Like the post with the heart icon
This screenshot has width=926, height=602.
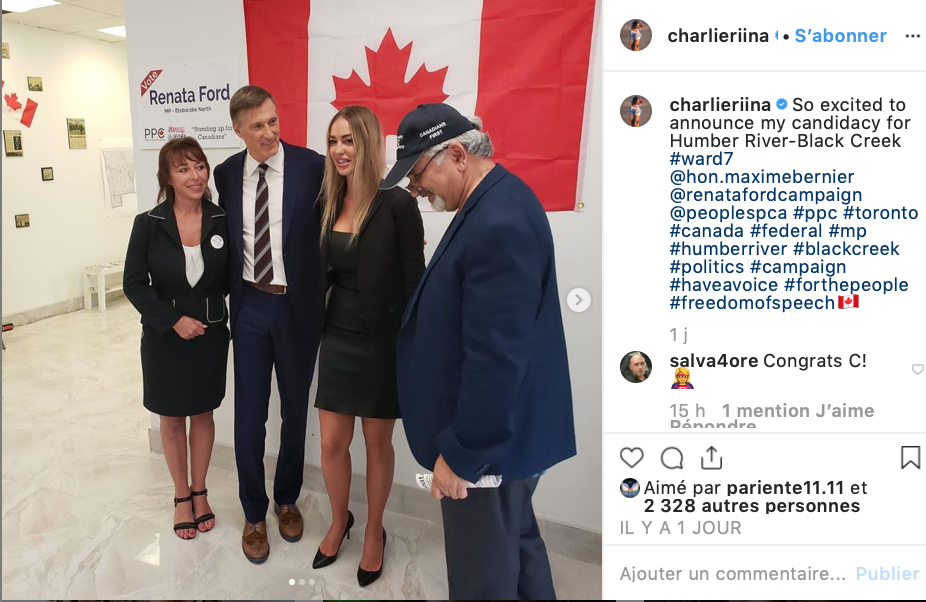click(631, 458)
